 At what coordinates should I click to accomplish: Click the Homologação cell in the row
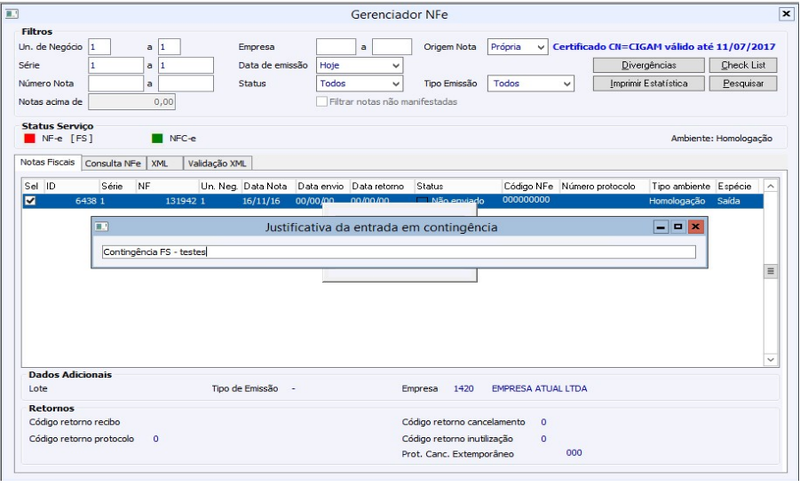pyautogui.click(x=677, y=201)
